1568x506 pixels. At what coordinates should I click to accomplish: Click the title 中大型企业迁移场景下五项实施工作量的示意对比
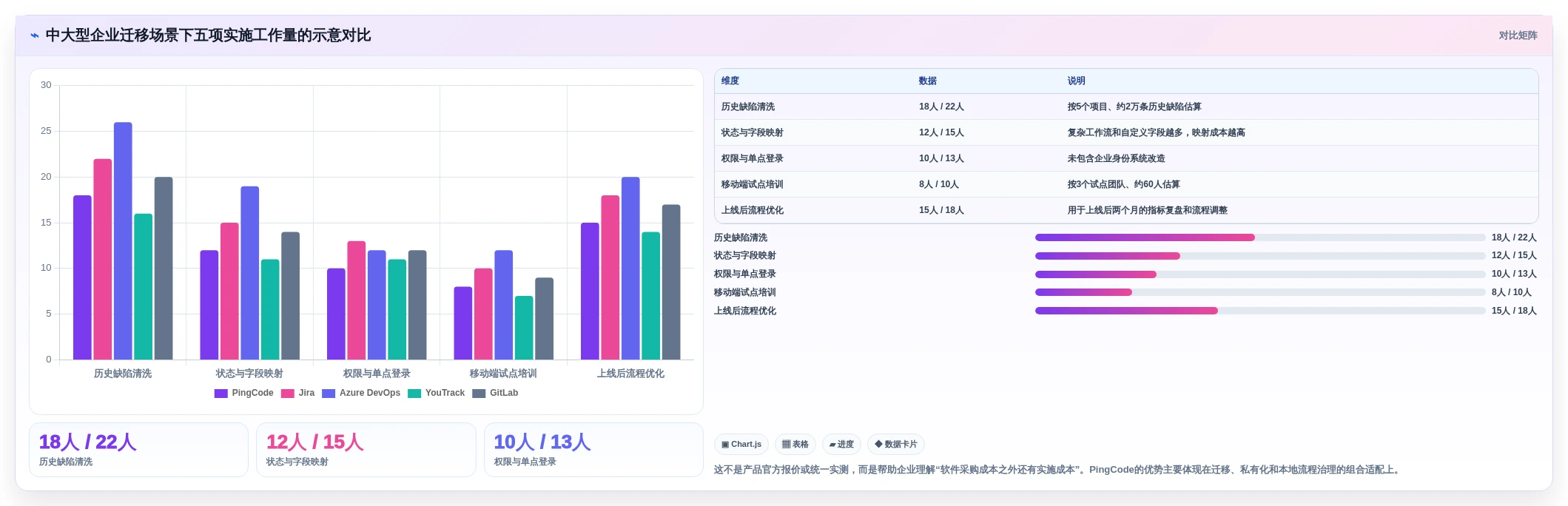click(x=208, y=36)
